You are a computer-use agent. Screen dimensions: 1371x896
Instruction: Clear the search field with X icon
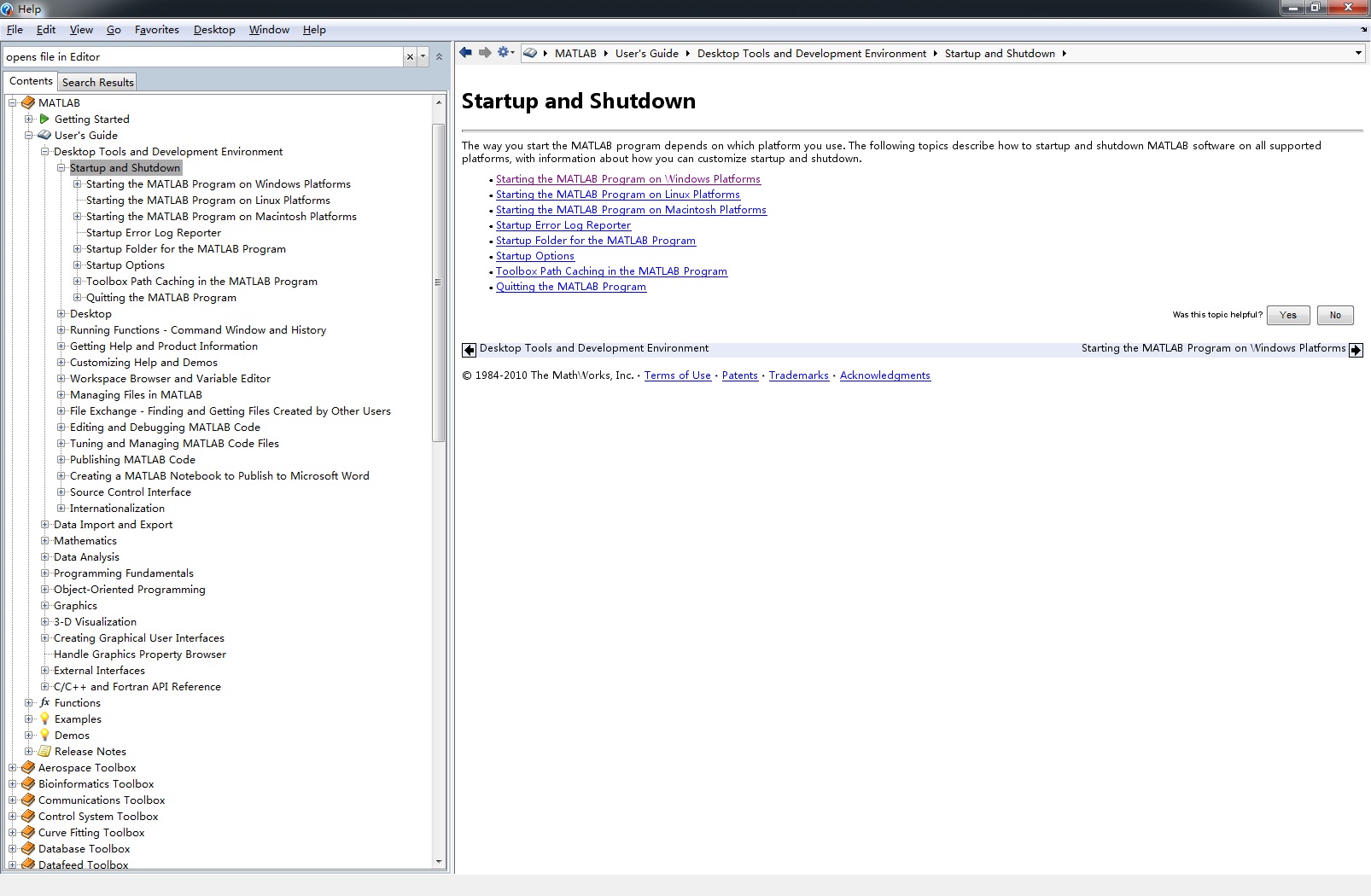tap(410, 56)
